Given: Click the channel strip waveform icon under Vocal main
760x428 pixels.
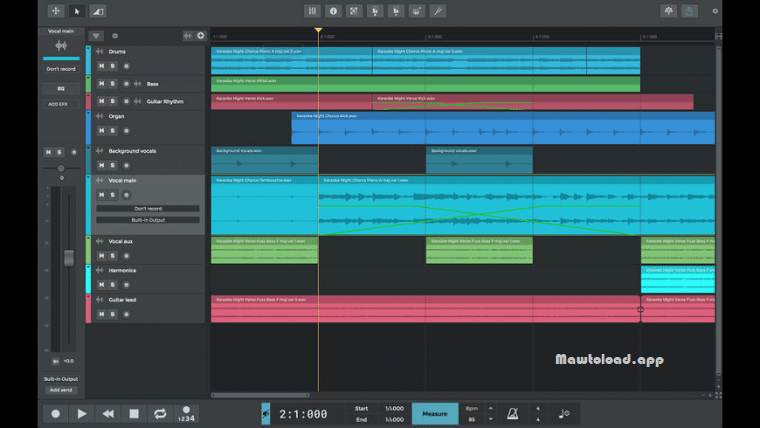Looking at the screenshot, I should tap(61, 46).
